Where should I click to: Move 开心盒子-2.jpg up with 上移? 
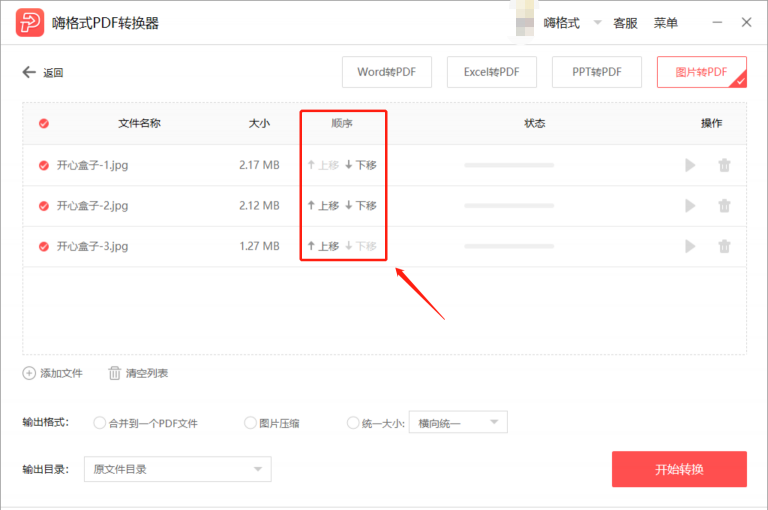click(323, 206)
